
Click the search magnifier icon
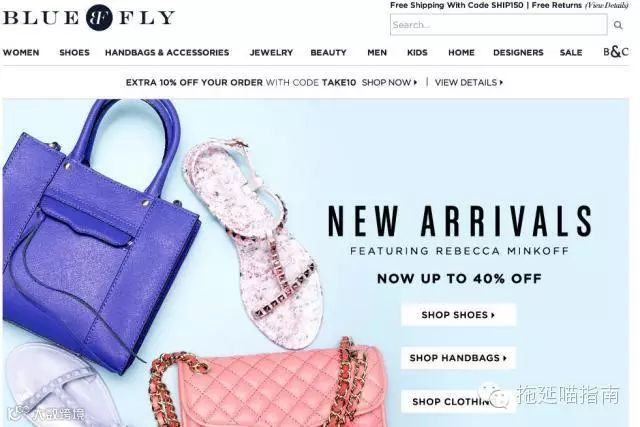pyautogui.click(x=618, y=25)
